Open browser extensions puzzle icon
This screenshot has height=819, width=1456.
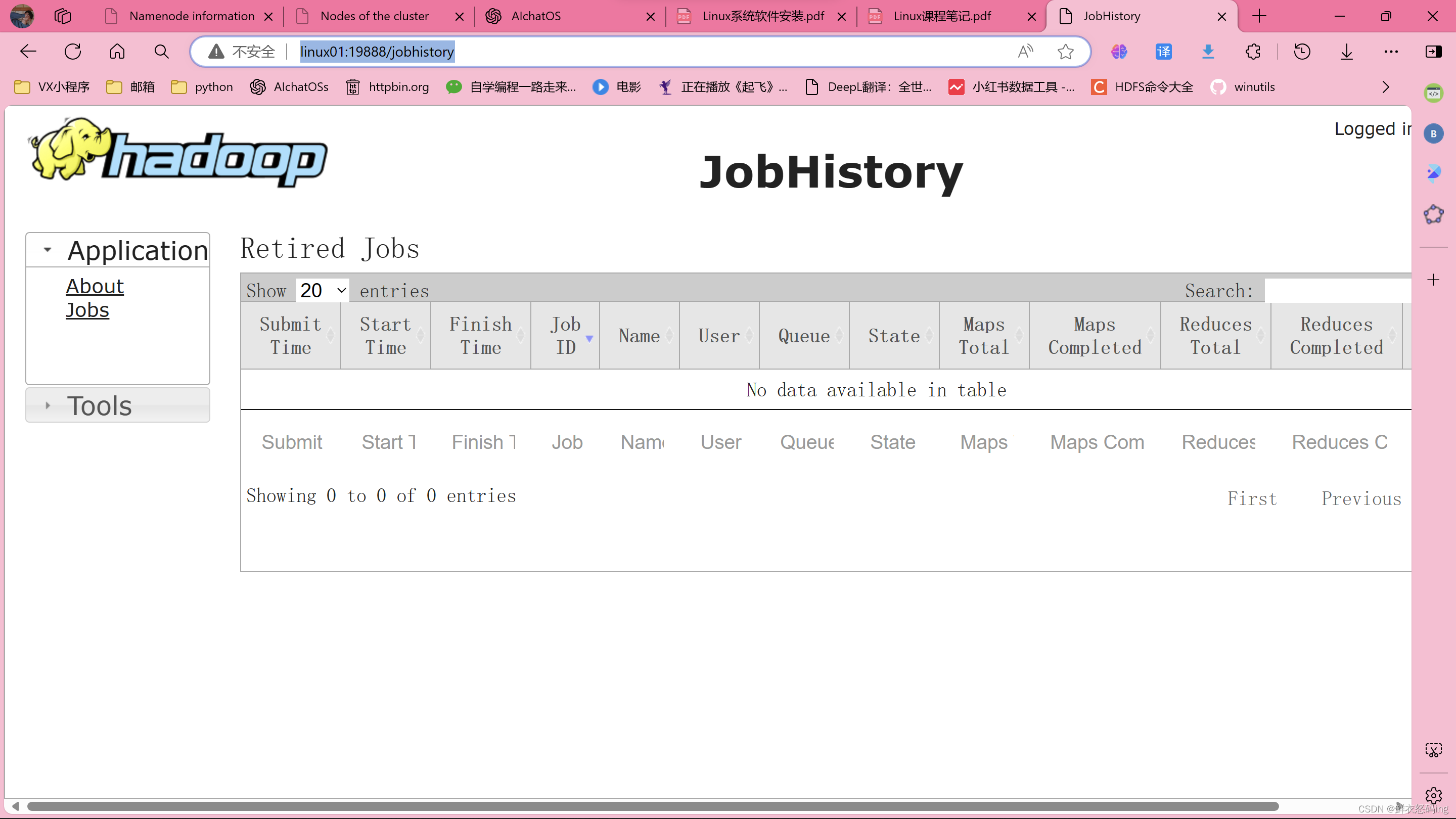tap(1253, 52)
